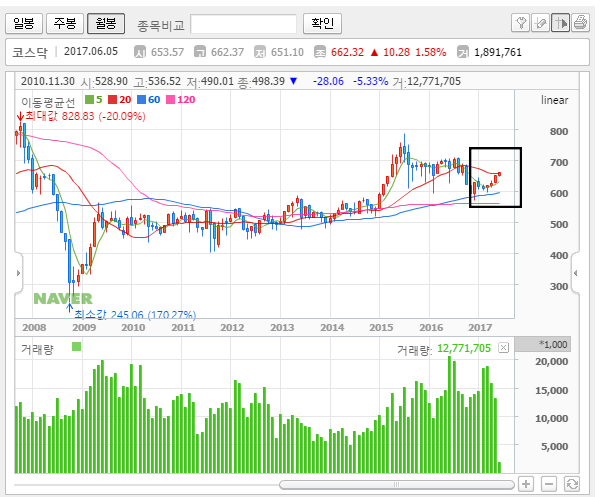Image resolution: width=616 pixels, height=497 pixels.
Task: Switch to the 주봉 weekly chart
Action: click(x=65, y=24)
